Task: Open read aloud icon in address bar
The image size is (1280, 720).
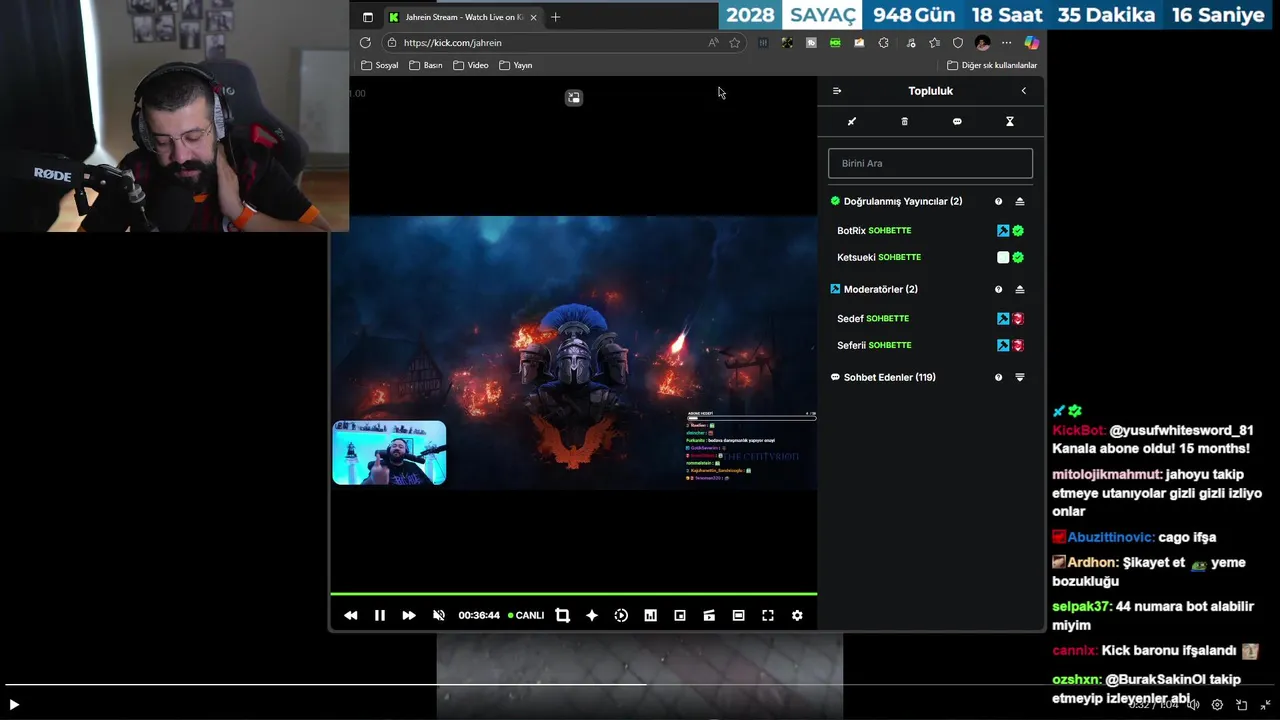Action: [x=713, y=43]
